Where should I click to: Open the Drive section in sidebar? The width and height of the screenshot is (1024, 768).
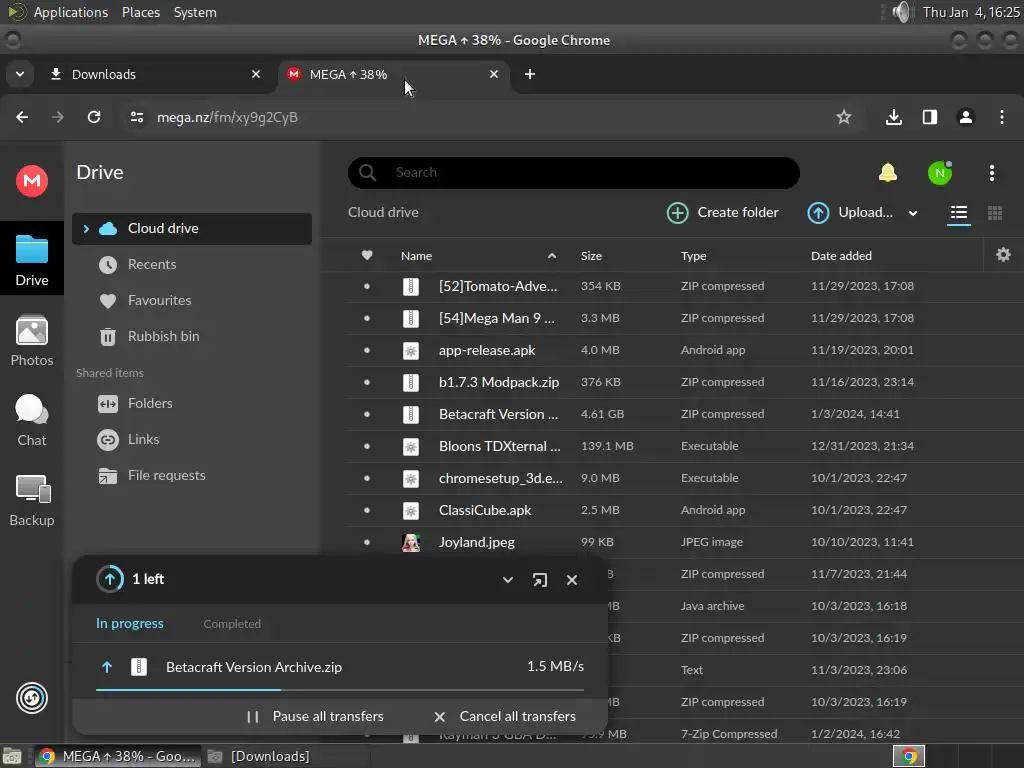point(31,260)
